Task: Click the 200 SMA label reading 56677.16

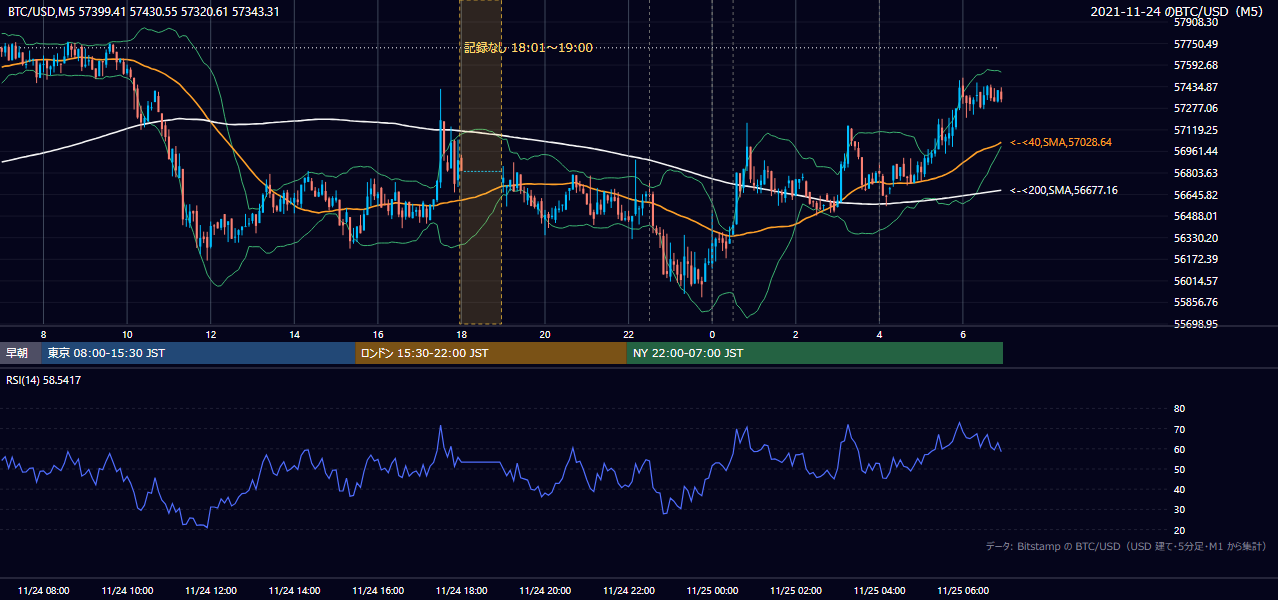Action: [1064, 190]
